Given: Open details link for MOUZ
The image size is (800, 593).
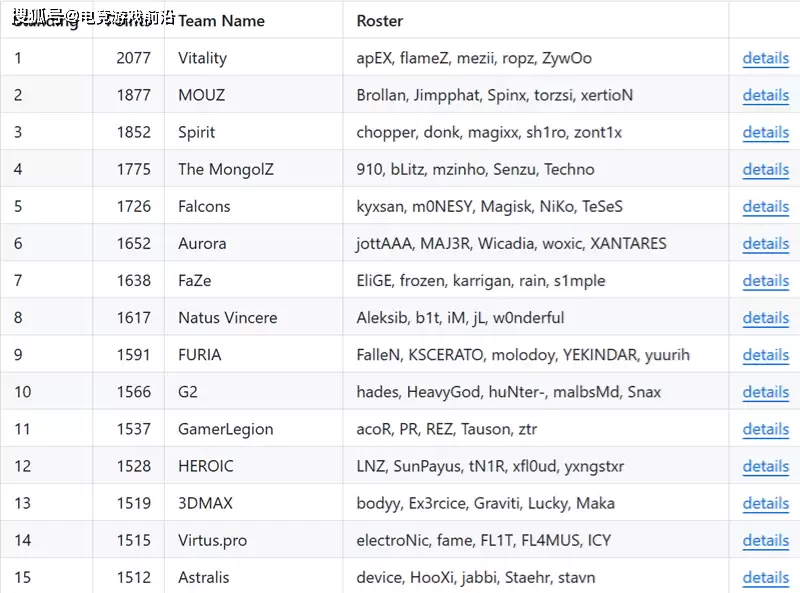Looking at the screenshot, I should [765, 95].
